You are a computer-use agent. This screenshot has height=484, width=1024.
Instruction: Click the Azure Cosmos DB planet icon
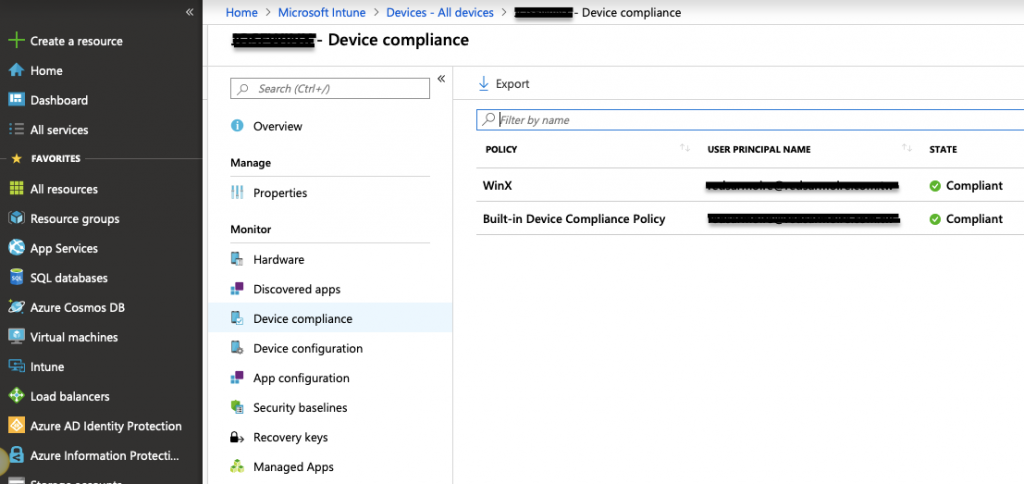[16, 307]
